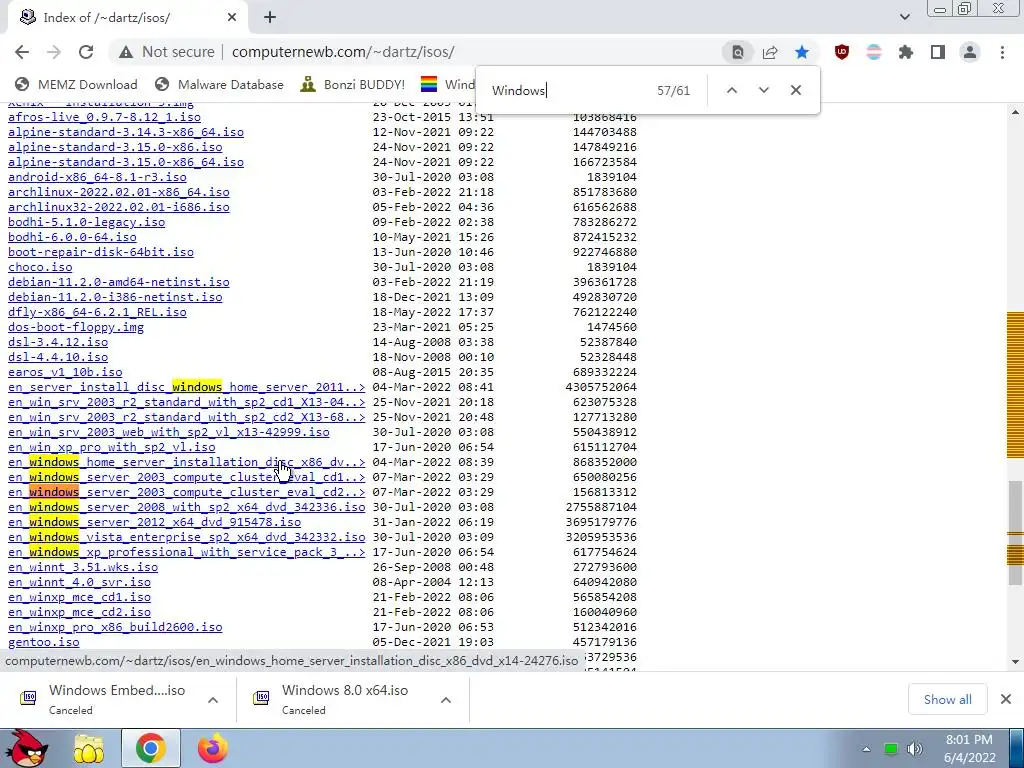Expand options for Windows Embed....iso download
1024x768 pixels.
coord(213,700)
